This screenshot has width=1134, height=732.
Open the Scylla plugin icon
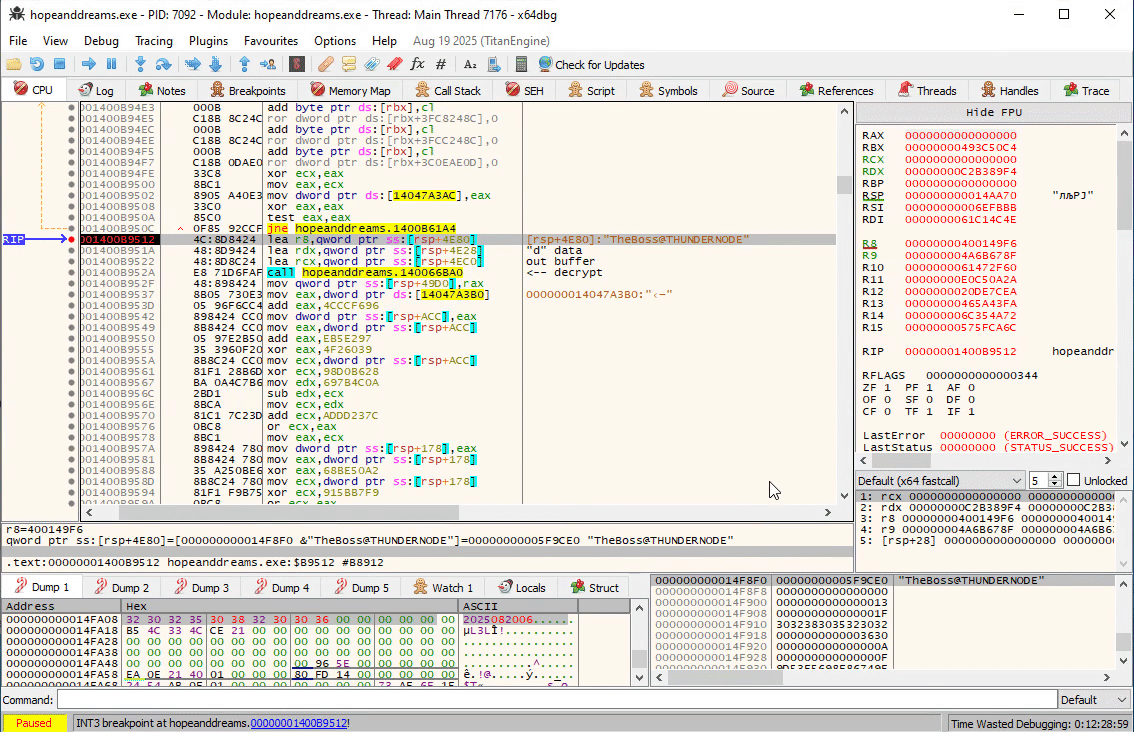coord(297,64)
